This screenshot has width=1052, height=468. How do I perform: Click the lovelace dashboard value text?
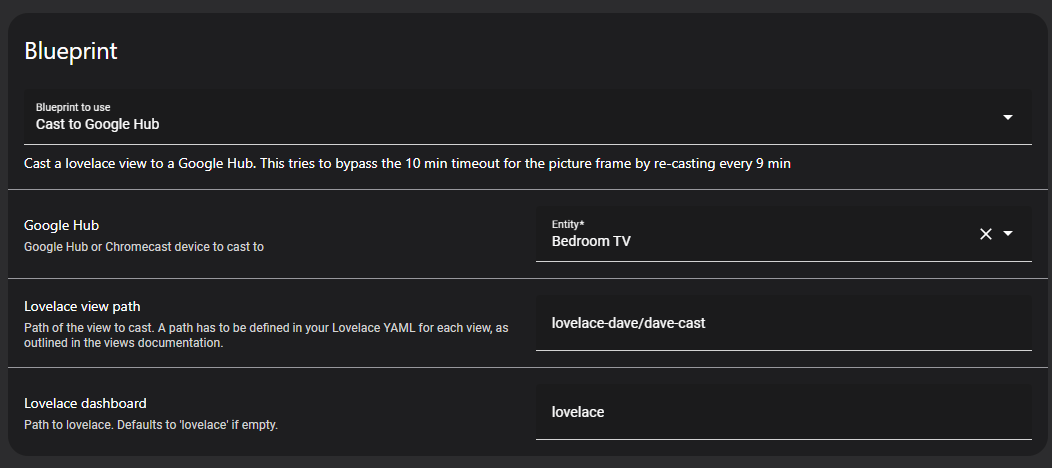tap(578, 412)
